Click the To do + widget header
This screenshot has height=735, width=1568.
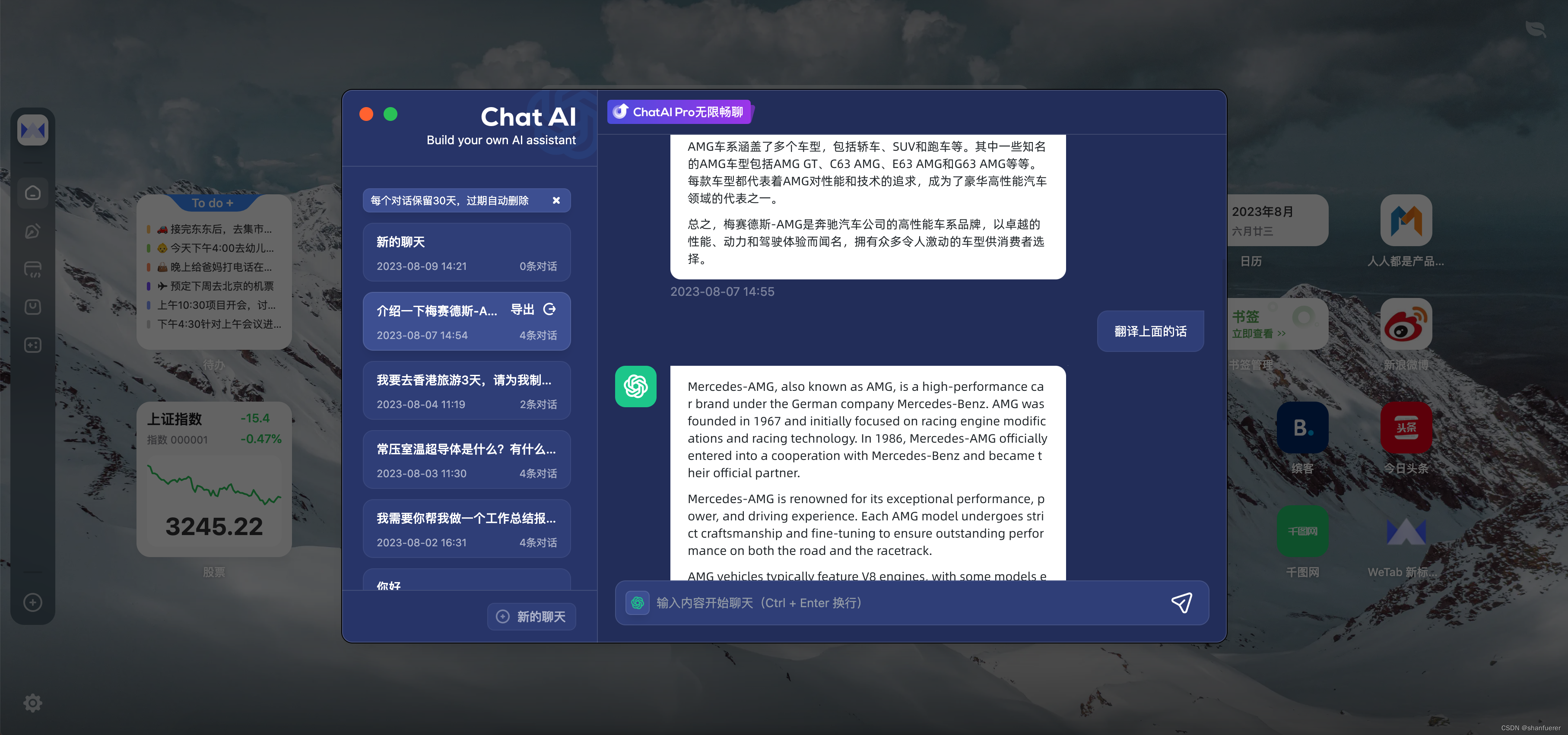(x=213, y=203)
